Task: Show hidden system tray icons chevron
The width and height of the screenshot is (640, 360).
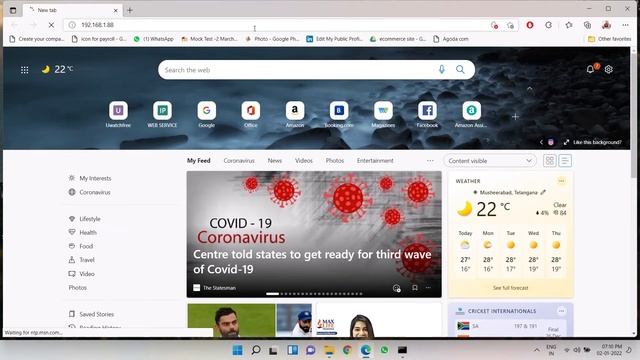Action: tap(536, 350)
